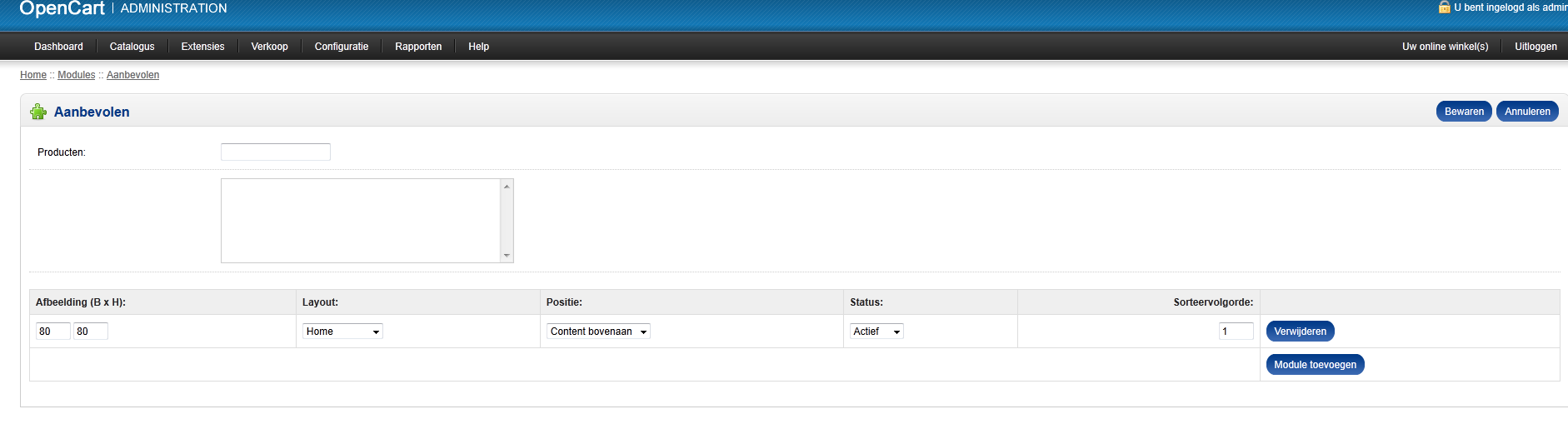
Task: Click the Aanbevolen breadcrumb link
Action: pos(132,75)
